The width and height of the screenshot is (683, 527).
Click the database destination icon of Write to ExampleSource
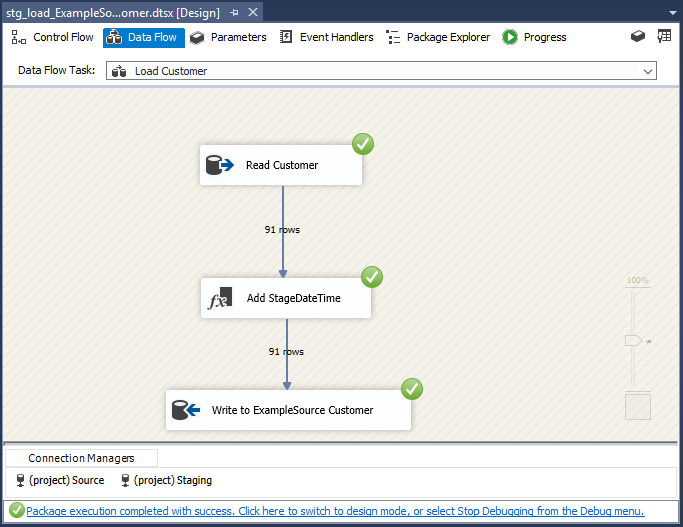(186, 410)
